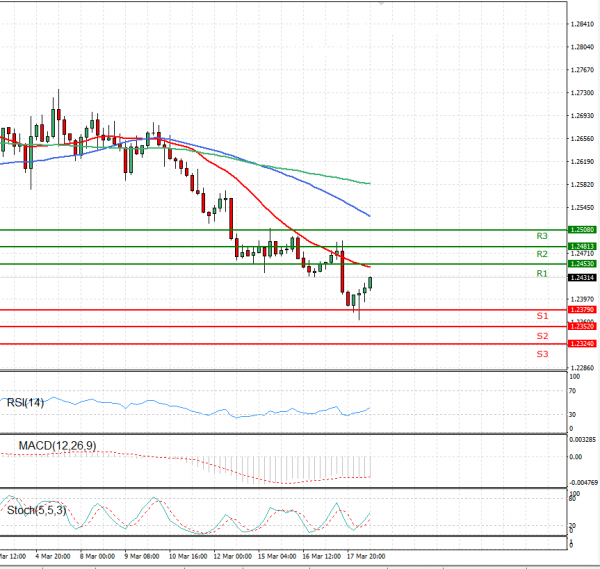Select the 1.24530 green price tag
Image resolution: width=600 pixels, height=569 pixels.
click(582, 264)
